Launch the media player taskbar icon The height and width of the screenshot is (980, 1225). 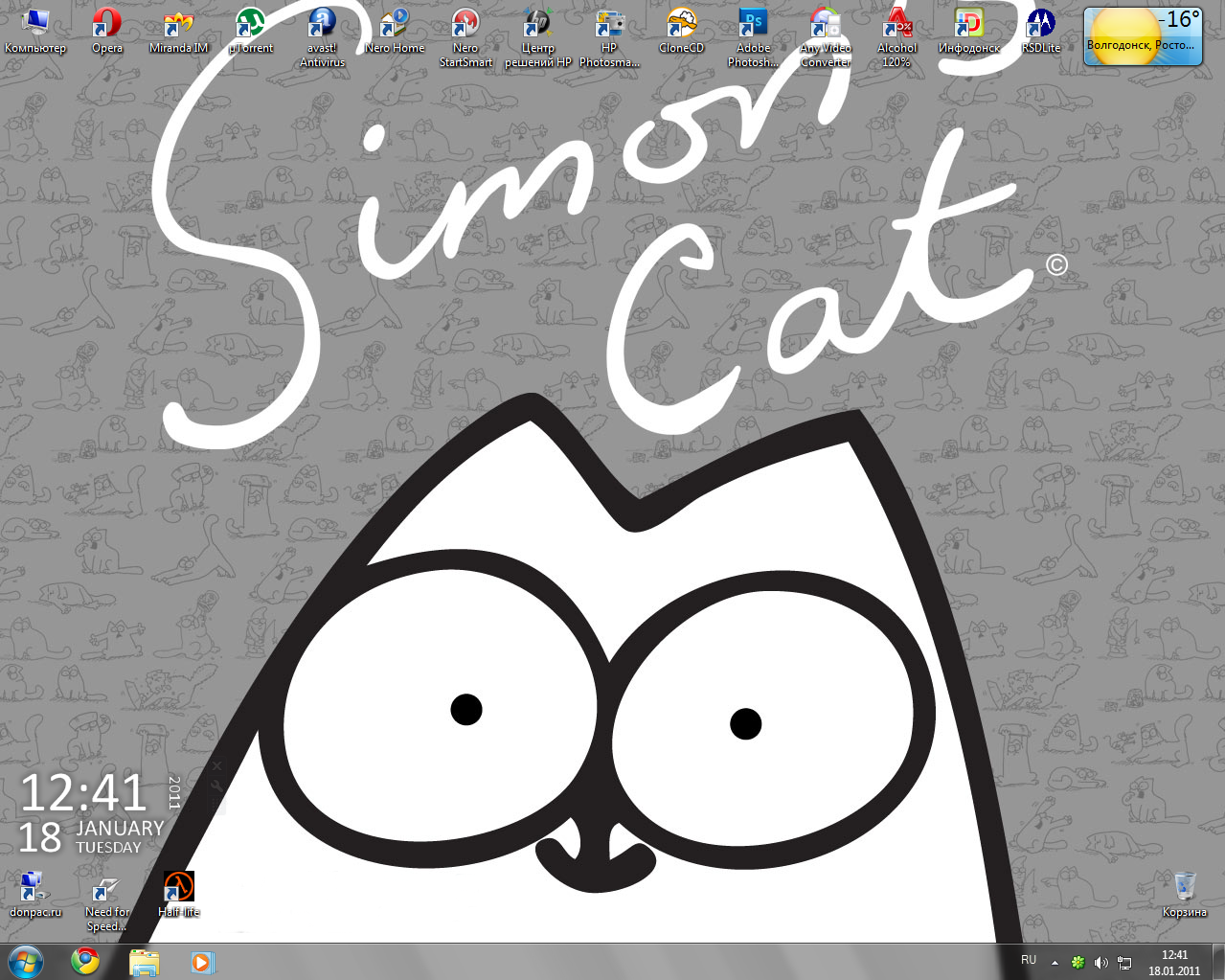point(202,961)
